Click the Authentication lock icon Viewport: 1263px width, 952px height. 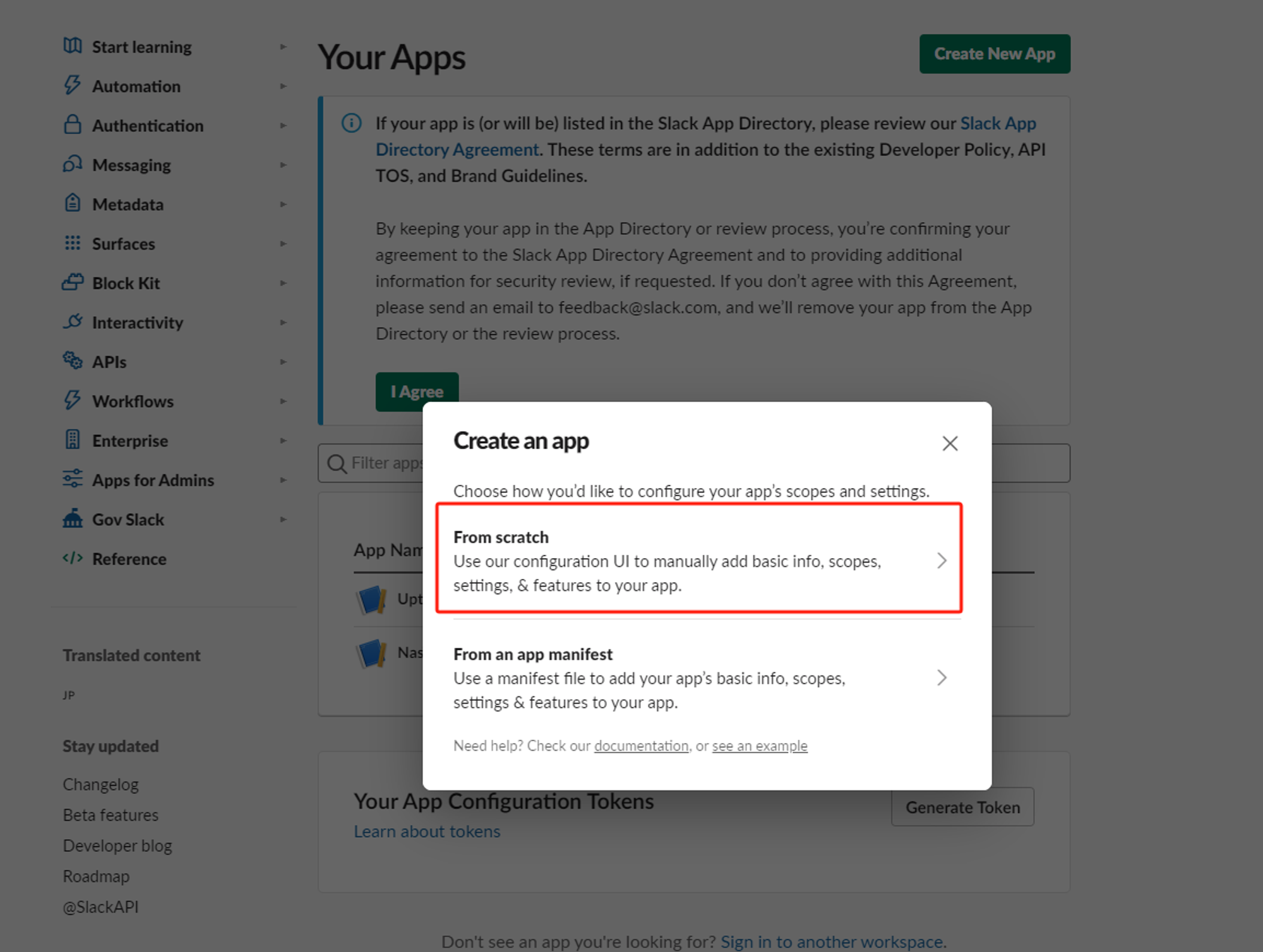click(x=73, y=124)
